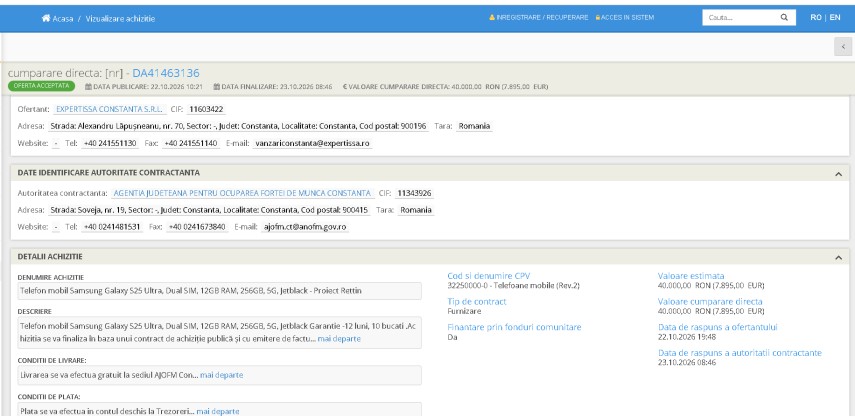Viewport: 855px width, 416px height.
Task: Click Finantare prin fonduri comunitare label
Action: point(514,327)
